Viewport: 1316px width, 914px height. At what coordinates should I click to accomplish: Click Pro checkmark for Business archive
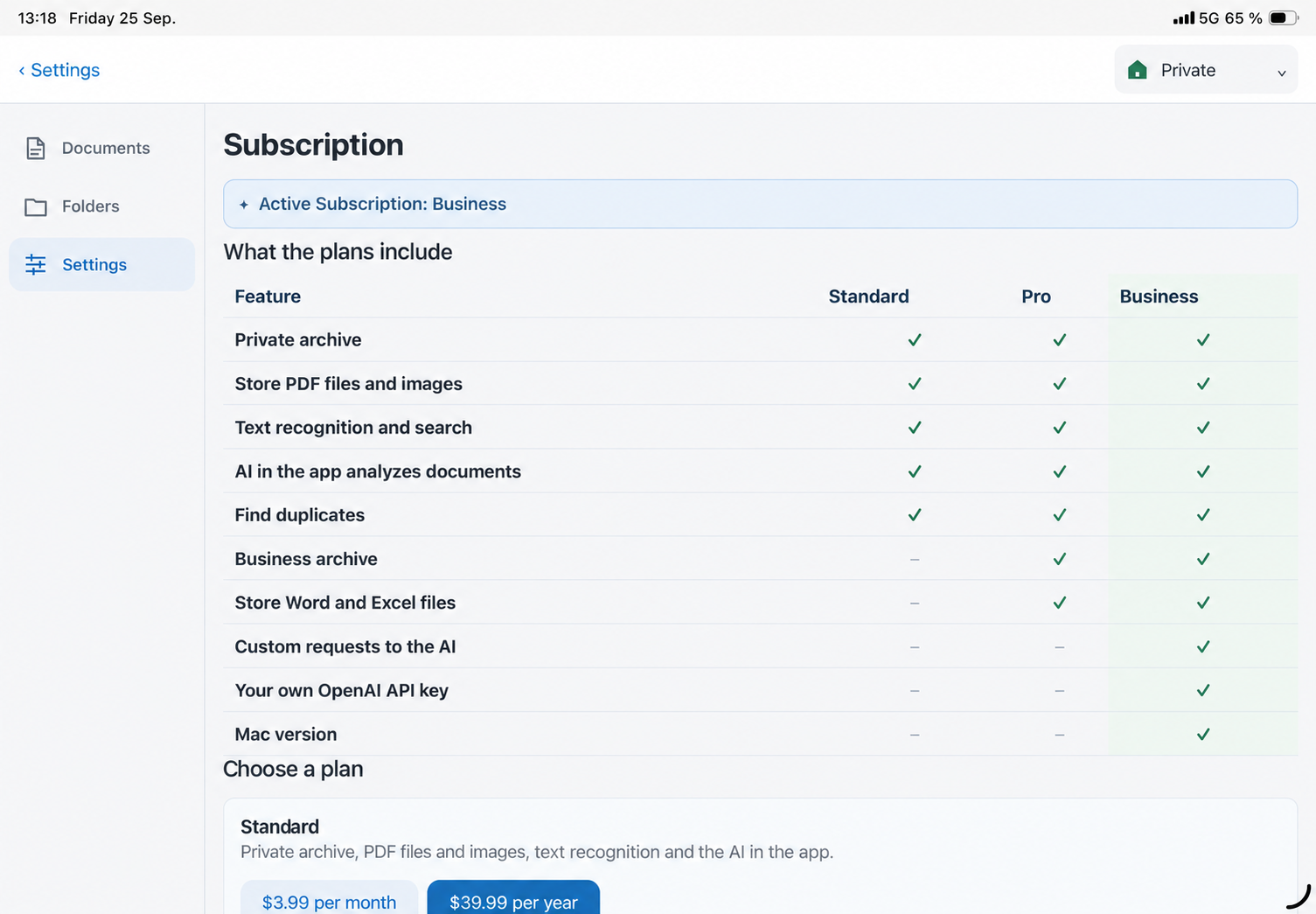point(1059,559)
